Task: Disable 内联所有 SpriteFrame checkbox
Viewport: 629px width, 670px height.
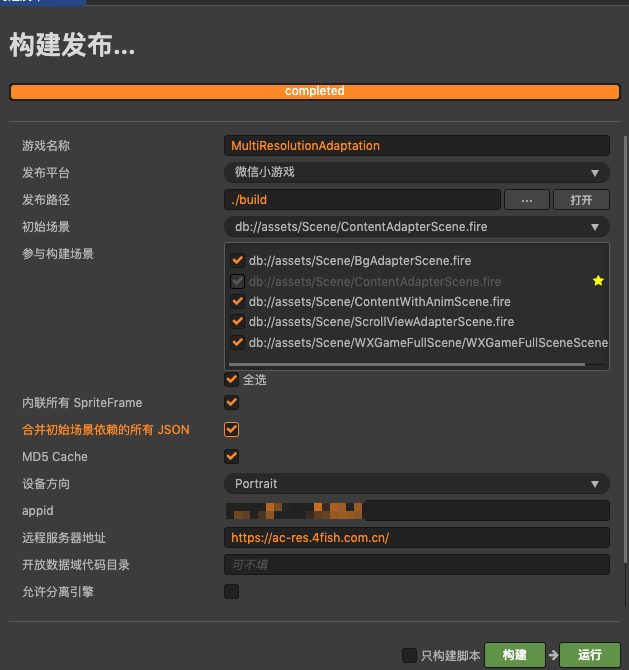Action: (x=232, y=402)
